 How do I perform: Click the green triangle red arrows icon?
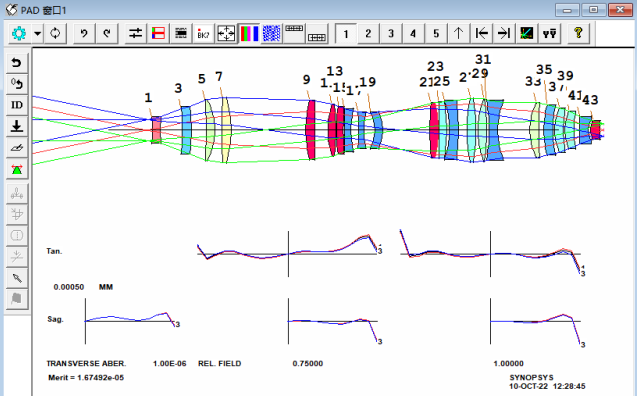click(x=17, y=169)
